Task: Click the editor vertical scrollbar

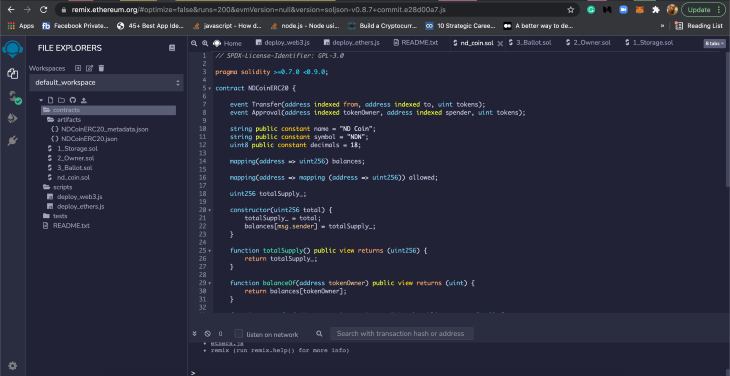Action: pos(728,121)
